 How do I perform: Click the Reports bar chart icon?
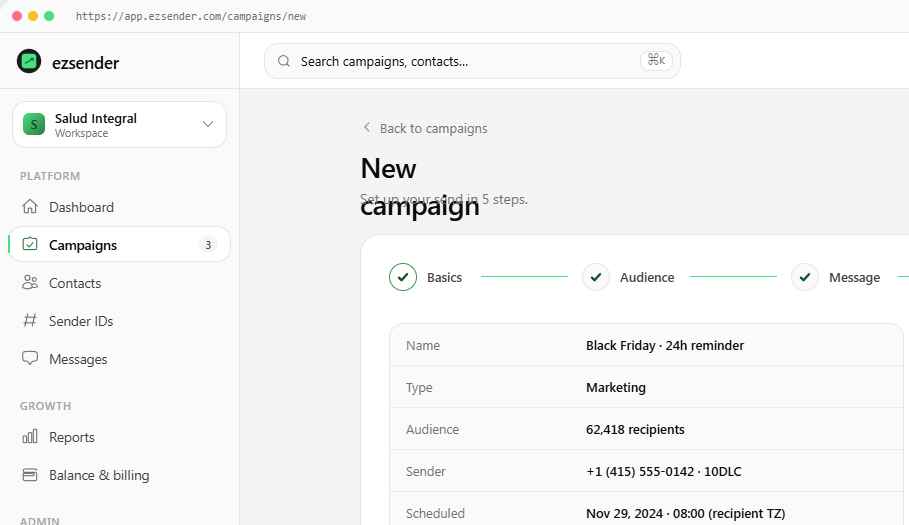(x=30, y=436)
